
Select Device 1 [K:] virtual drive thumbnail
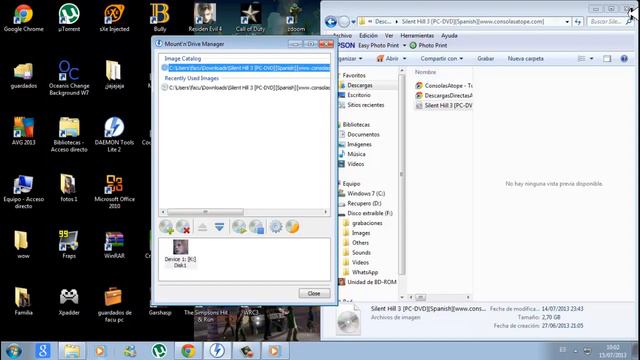pos(180,253)
